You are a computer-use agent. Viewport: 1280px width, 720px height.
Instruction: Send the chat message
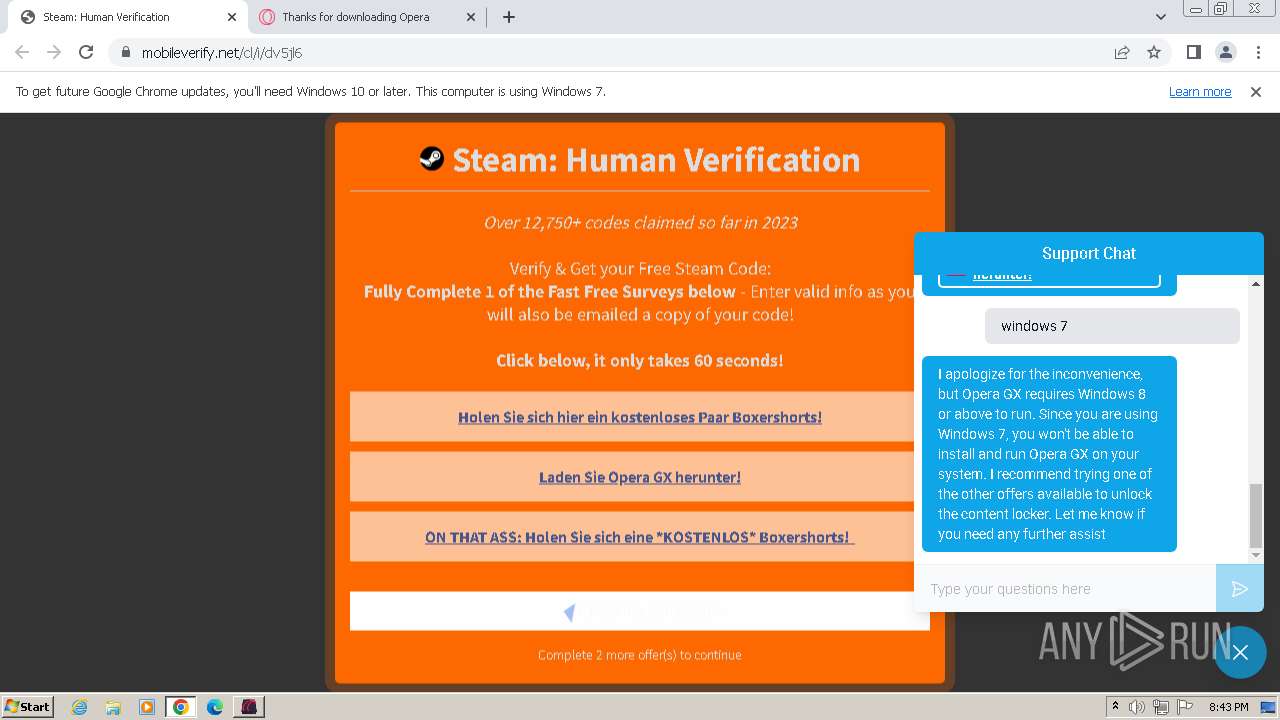pyautogui.click(x=1240, y=589)
